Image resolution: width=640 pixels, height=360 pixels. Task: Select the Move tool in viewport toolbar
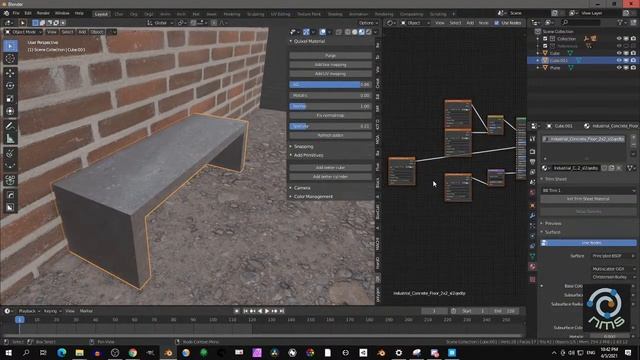[x=10, y=73]
